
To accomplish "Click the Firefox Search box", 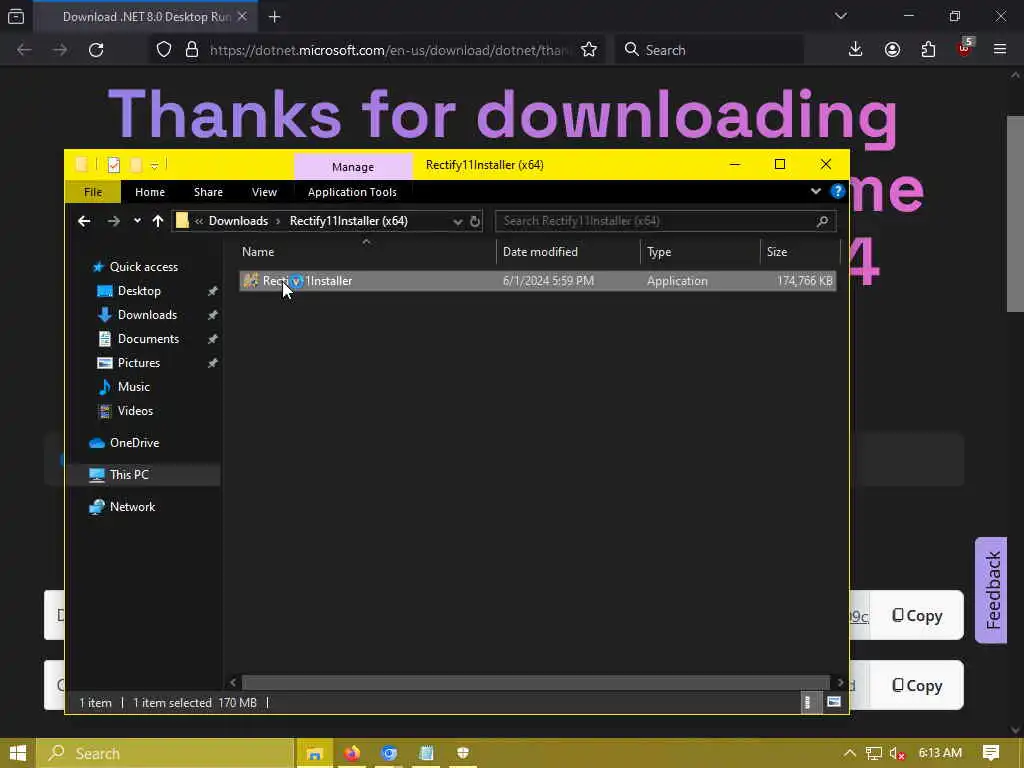I will [709, 50].
